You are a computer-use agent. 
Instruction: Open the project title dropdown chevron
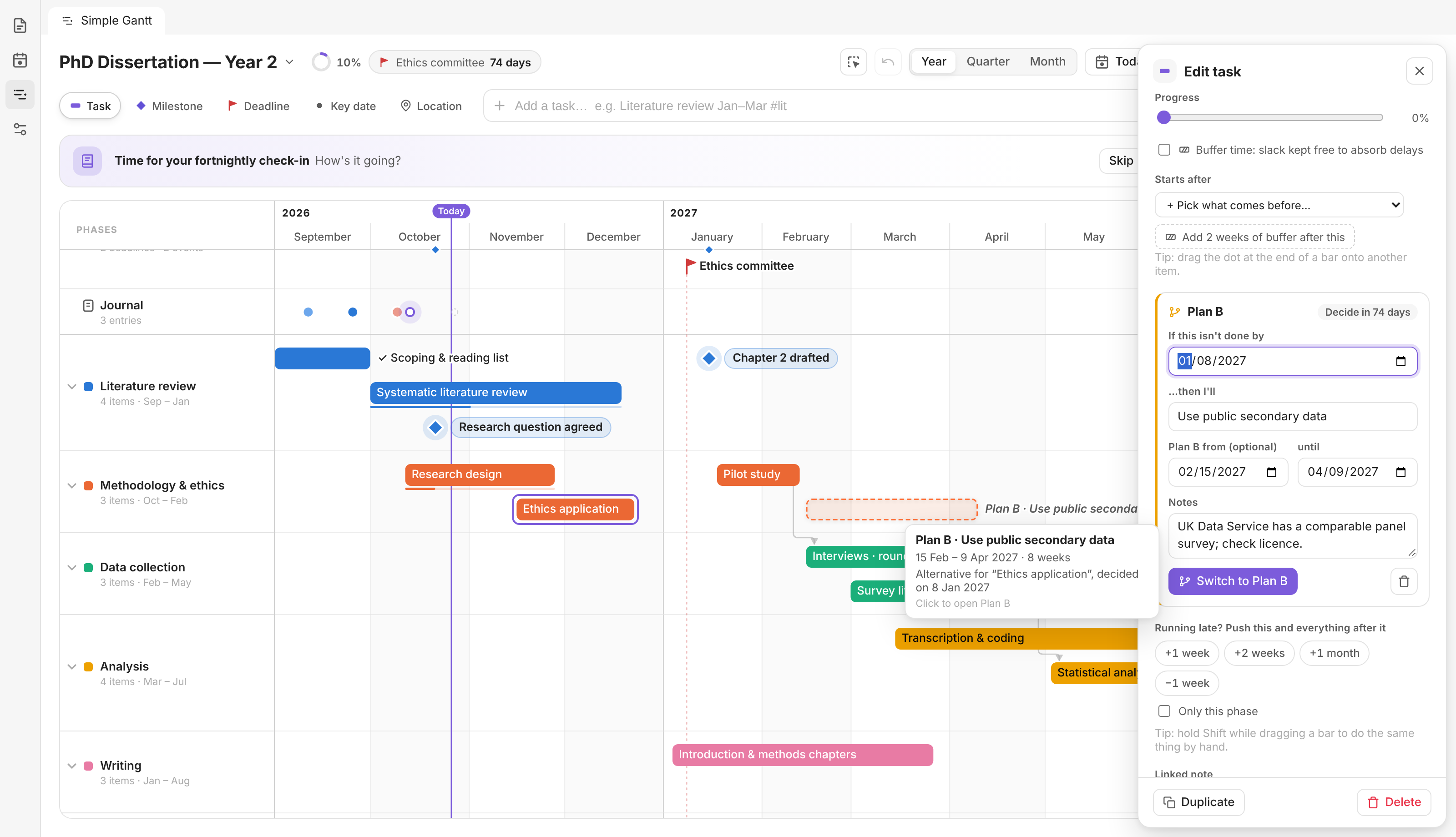290,61
